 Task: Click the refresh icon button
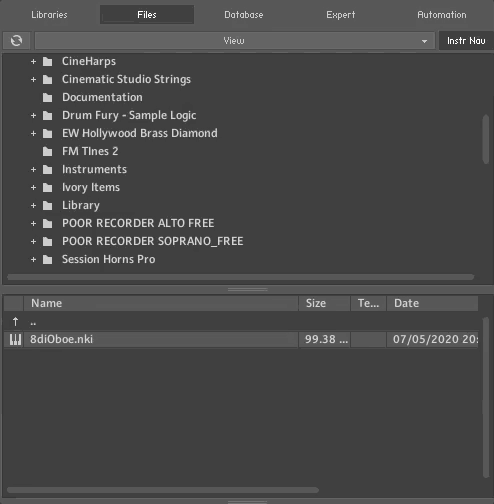[x=16, y=41]
